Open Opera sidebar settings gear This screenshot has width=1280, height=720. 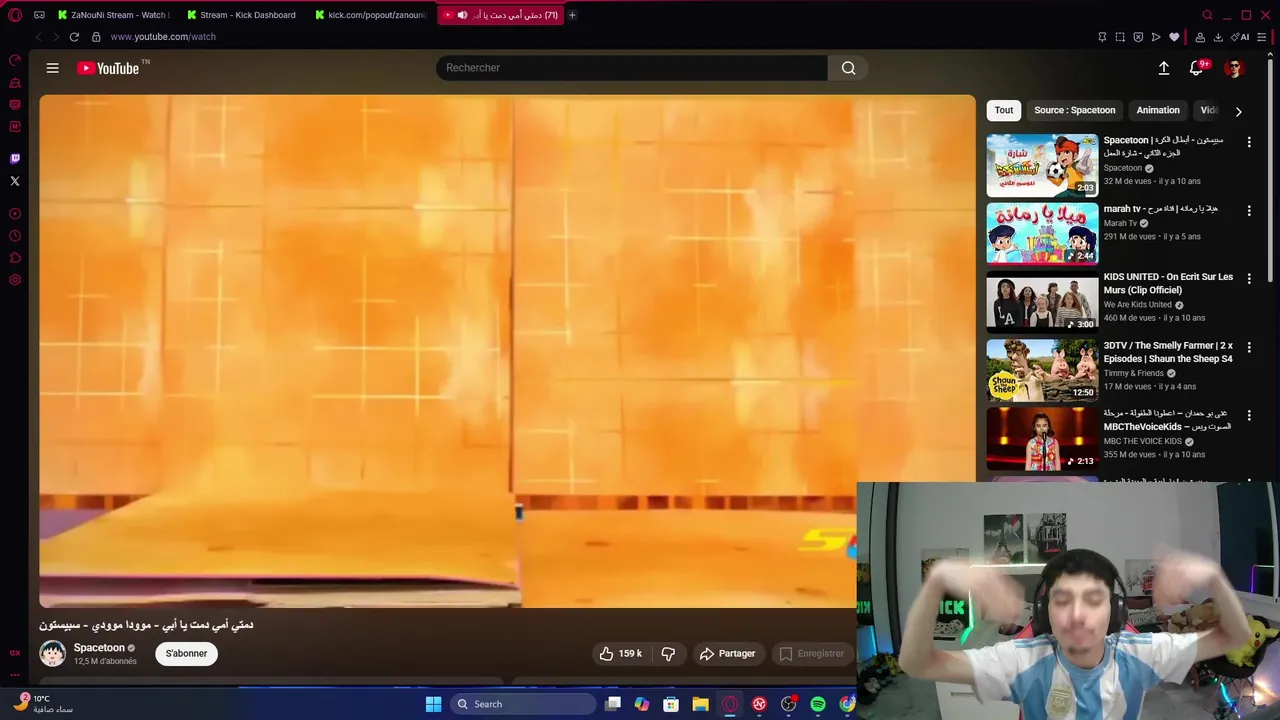[15, 280]
